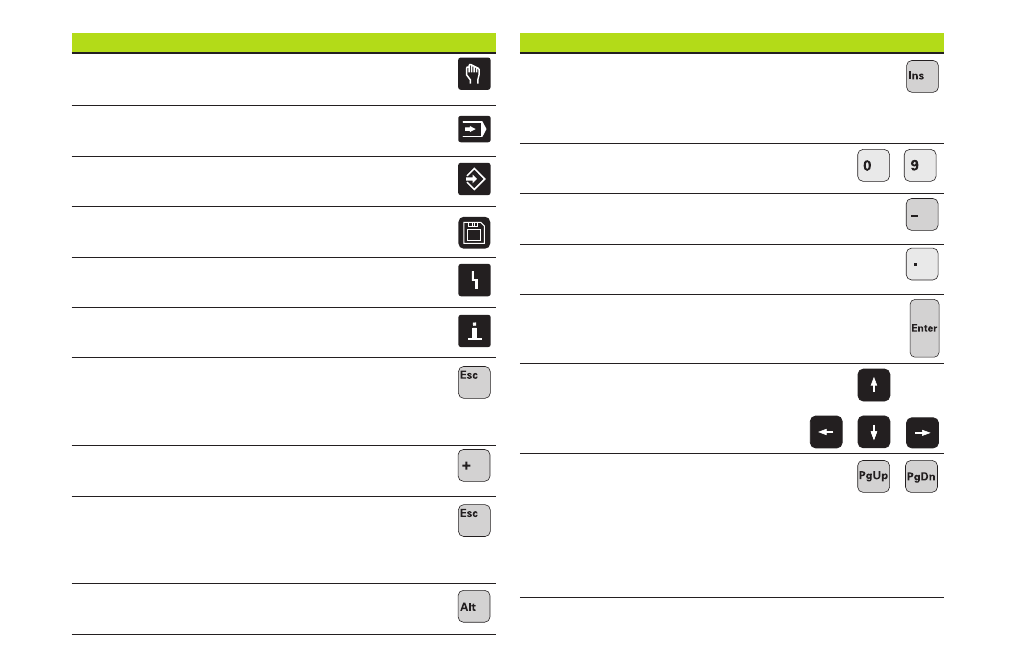Click the PgUp key
This screenshot has width=1012, height=655.
click(873, 476)
